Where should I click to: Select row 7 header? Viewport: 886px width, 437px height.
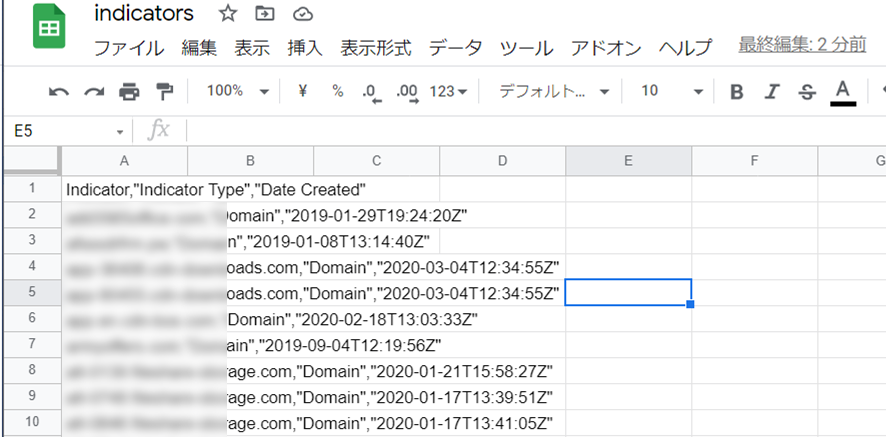pos(32,344)
